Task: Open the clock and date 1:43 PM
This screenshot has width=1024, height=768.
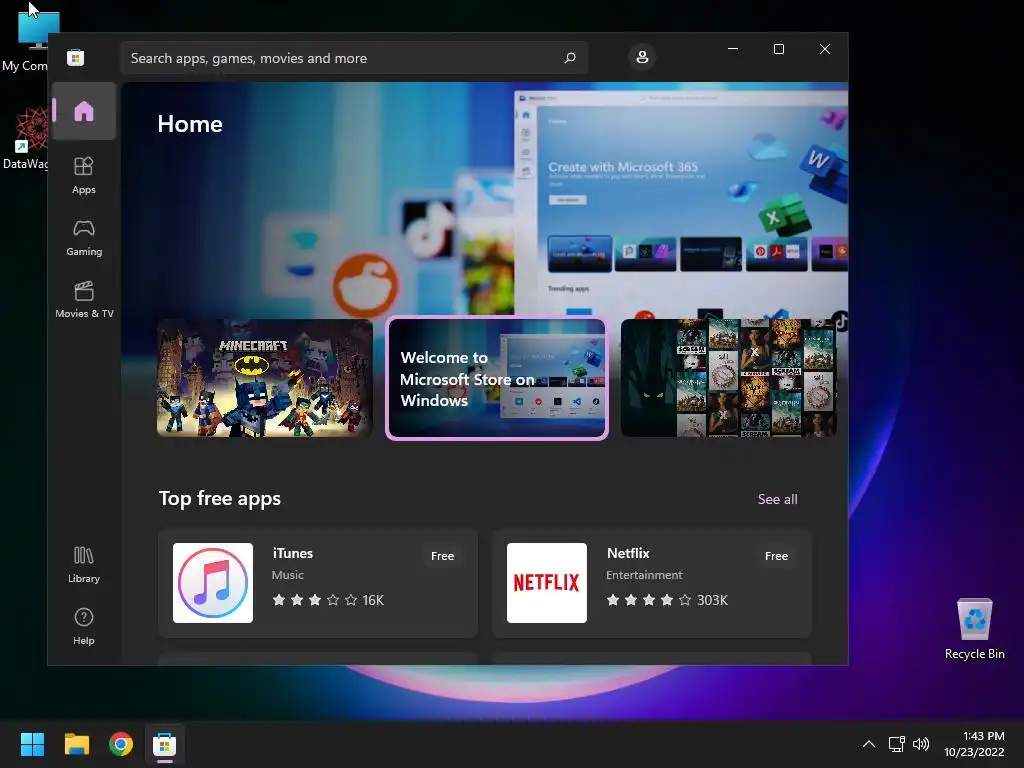Action: tap(974, 744)
